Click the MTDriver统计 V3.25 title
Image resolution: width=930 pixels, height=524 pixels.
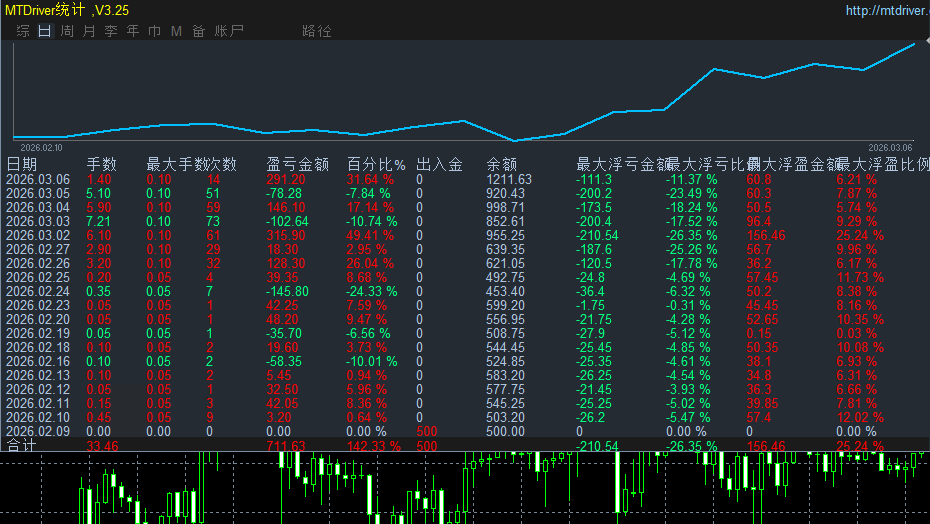66,10
